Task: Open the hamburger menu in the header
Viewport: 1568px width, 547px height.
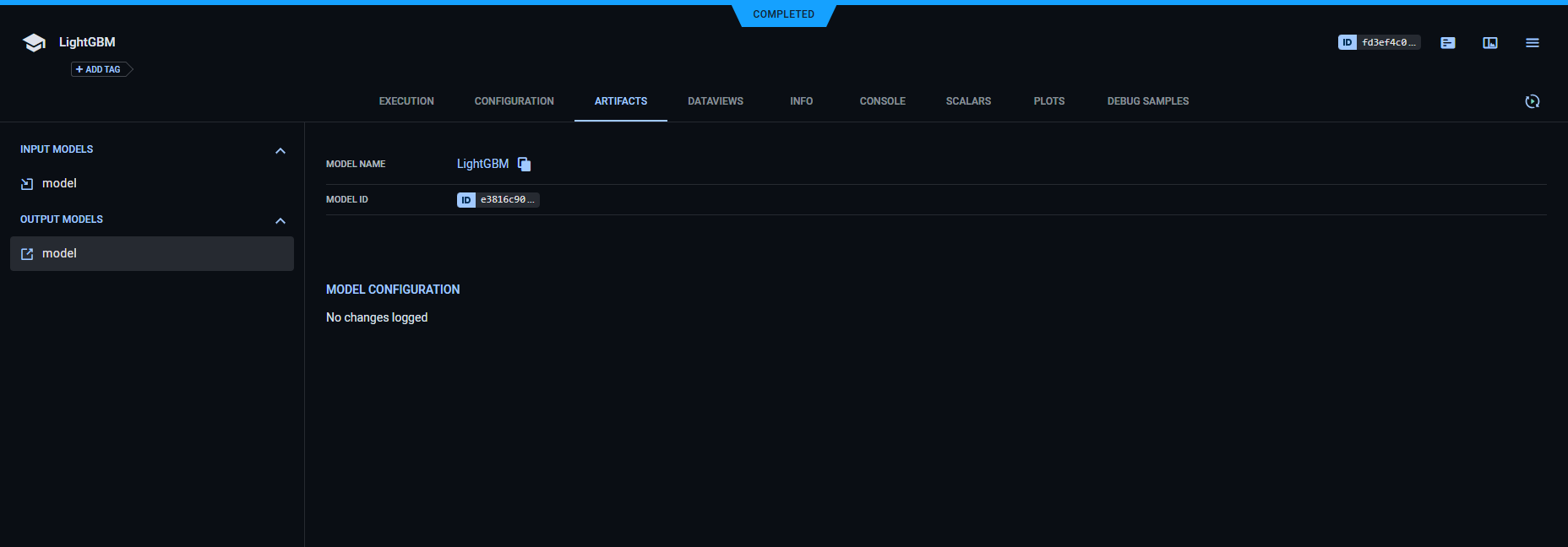Action: pos(1533,43)
